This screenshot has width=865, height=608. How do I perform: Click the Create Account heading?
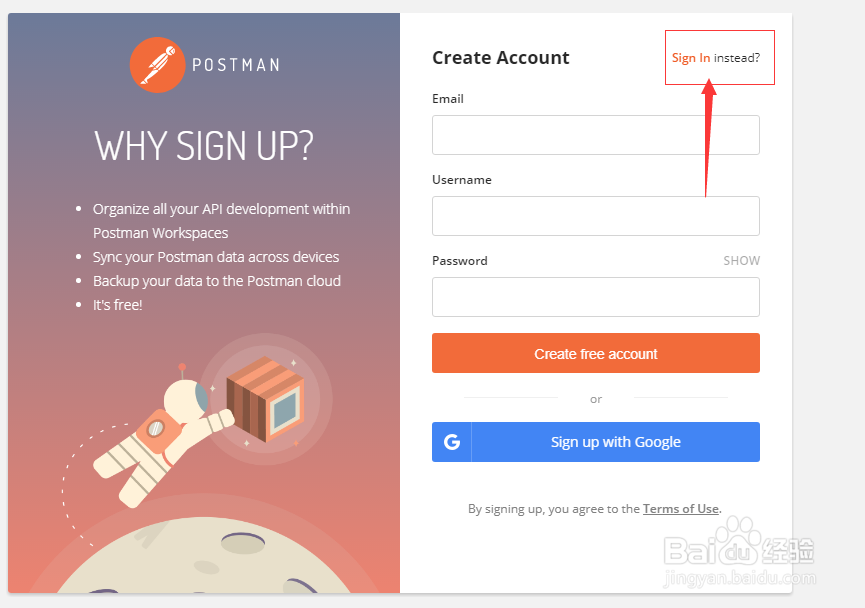(500, 58)
